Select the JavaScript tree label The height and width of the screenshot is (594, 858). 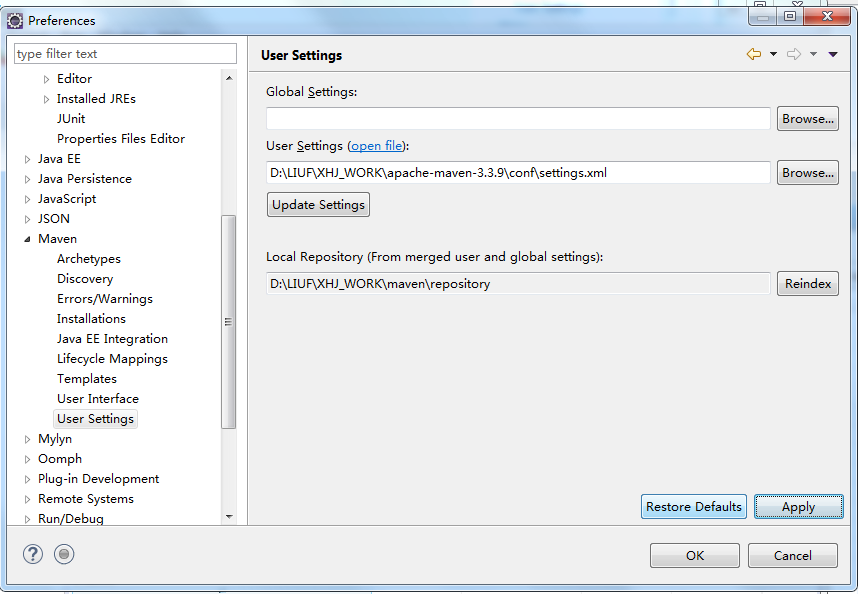67,199
